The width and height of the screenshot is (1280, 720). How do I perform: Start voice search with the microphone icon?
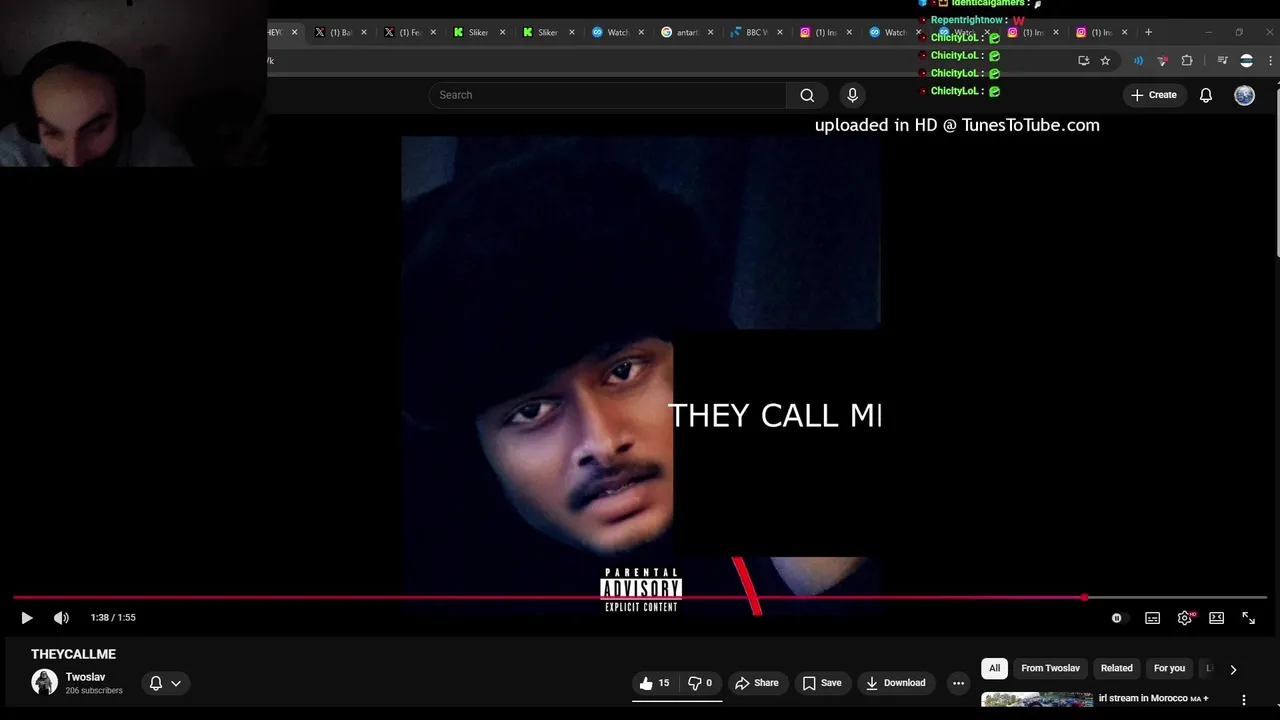coord(852,95)
